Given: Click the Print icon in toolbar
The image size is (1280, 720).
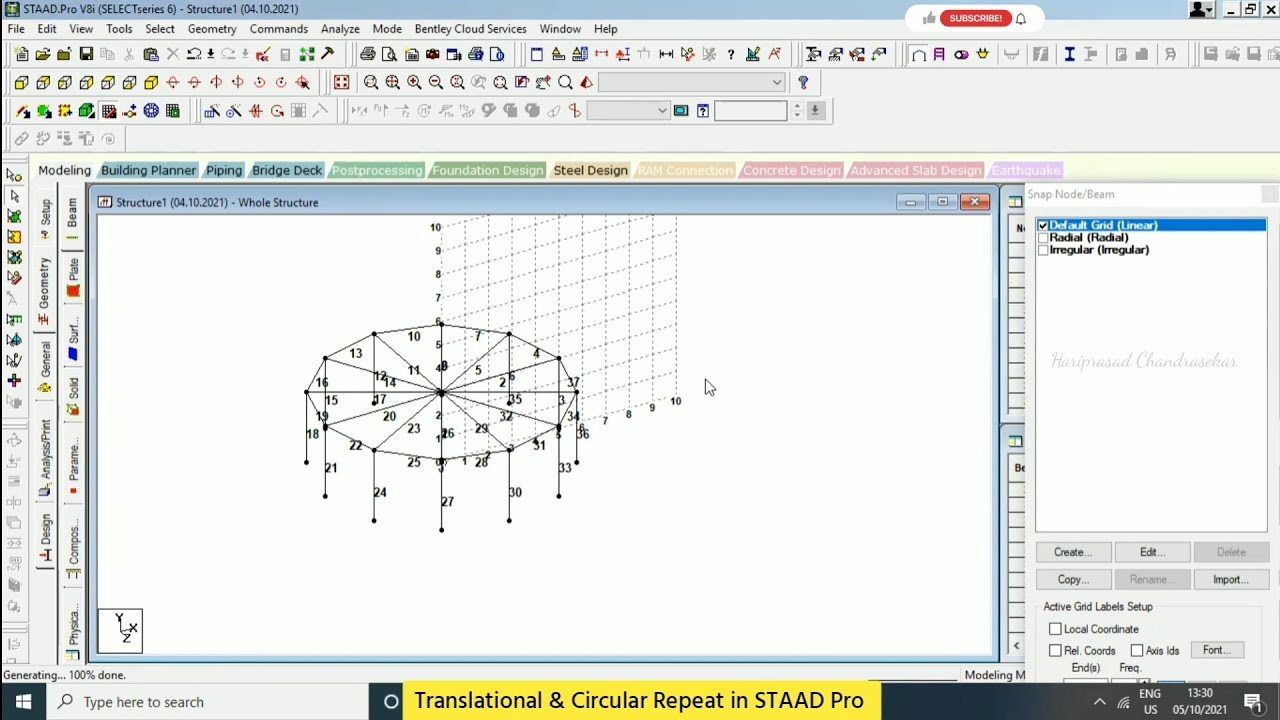Looking at the screenshot, I should [367, 54].
